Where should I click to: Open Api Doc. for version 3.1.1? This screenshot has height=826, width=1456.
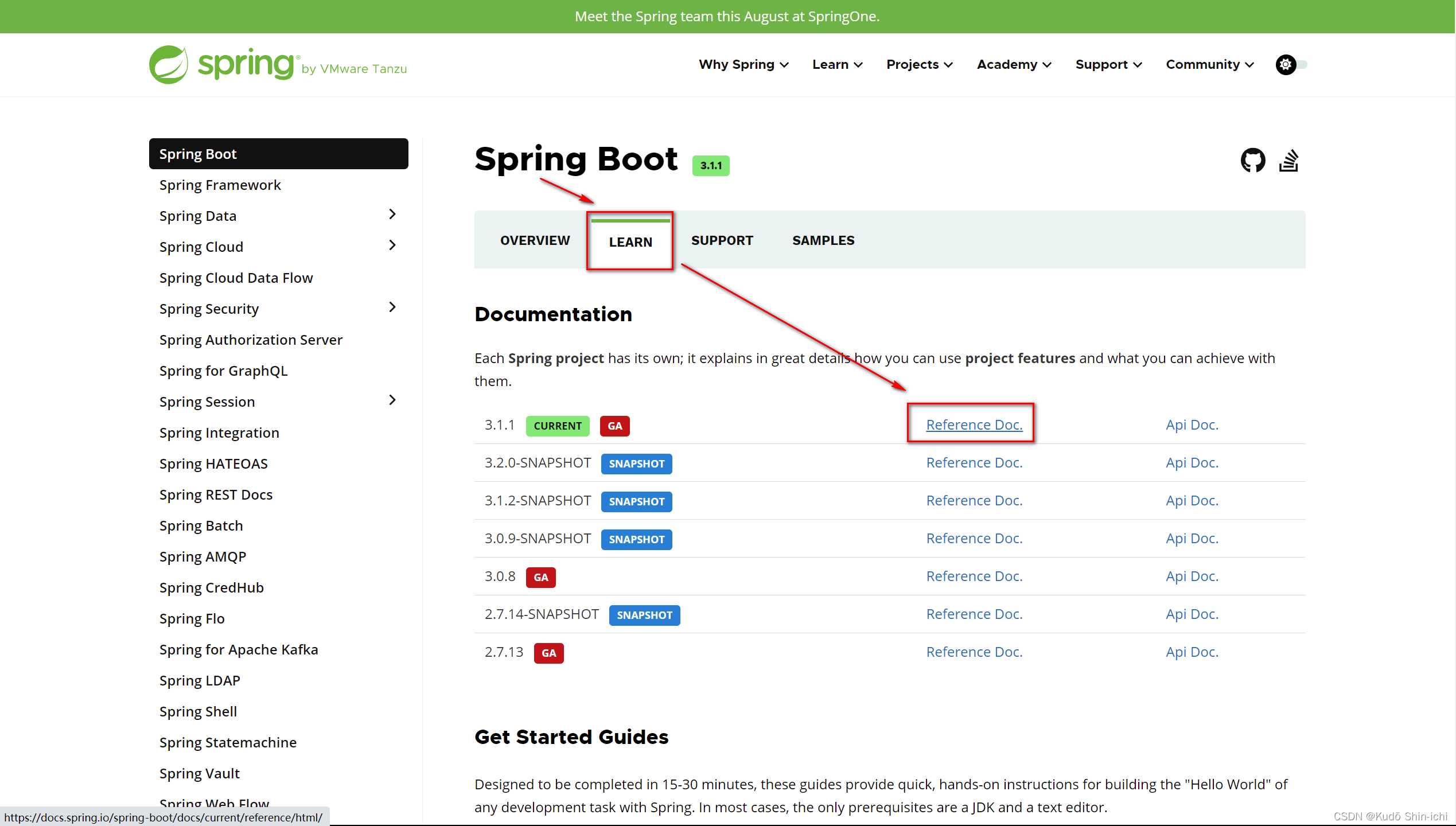1192,424
